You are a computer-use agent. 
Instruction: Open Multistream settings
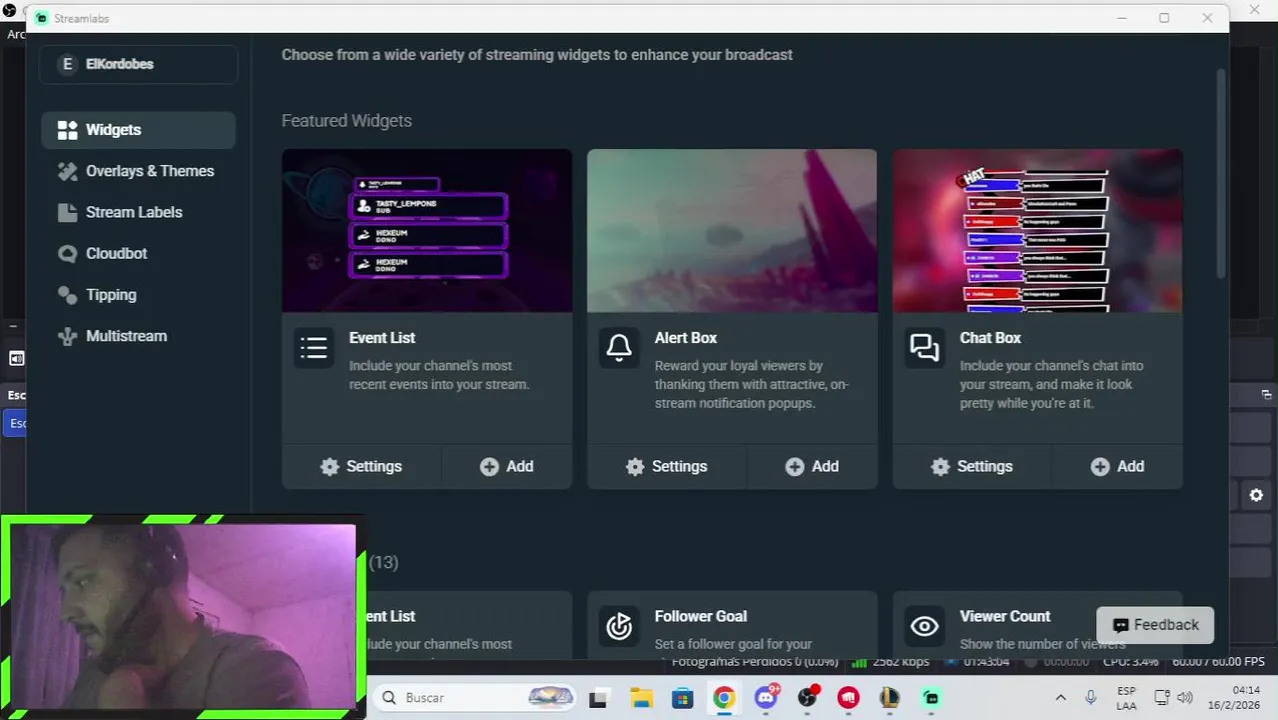coord(138,336)
